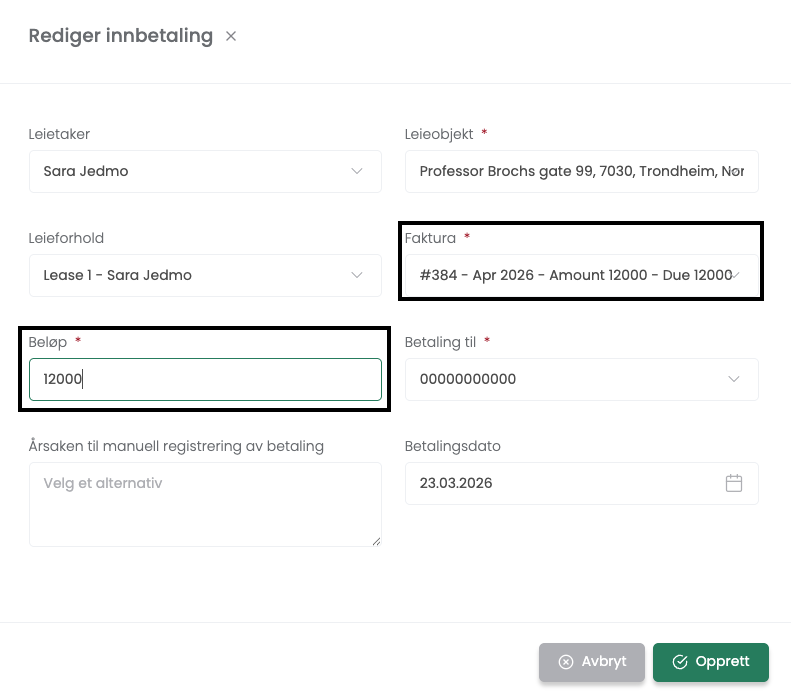The width and height of the screenshot is (791, 698).
Task: Click the chevron arrow in Betaling til field
Action: pos(733,379)
